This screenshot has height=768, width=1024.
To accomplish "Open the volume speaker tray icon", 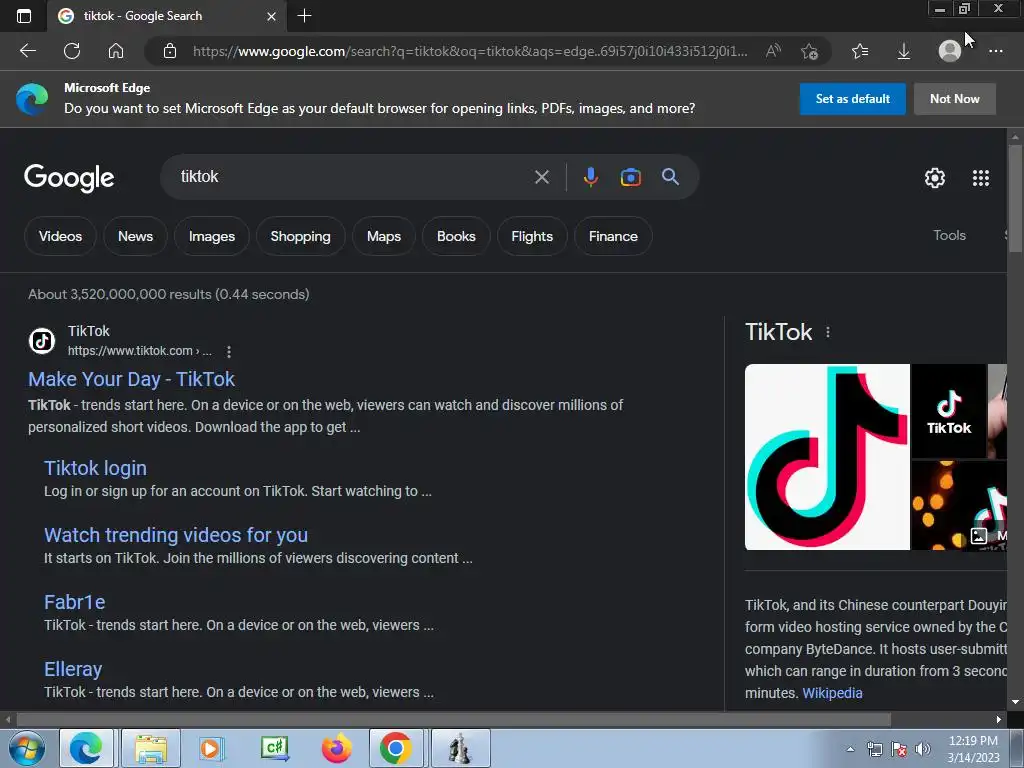I will coord(922,749).
